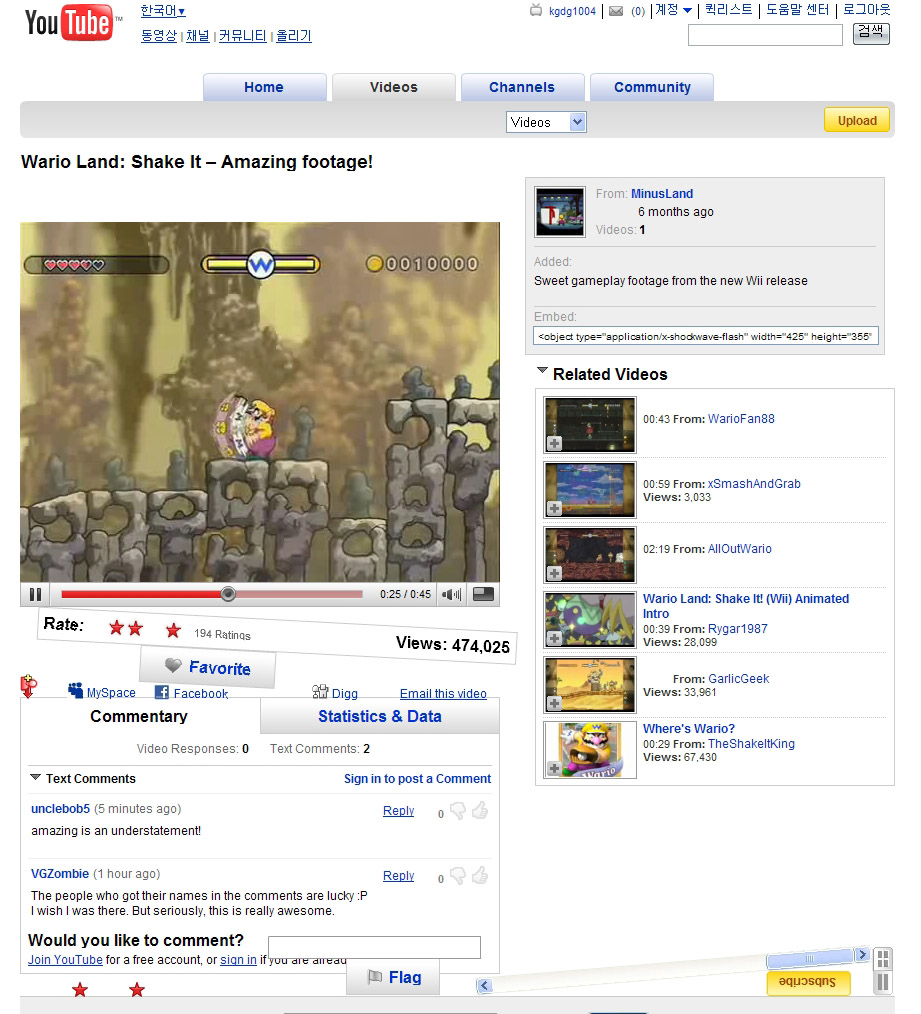Add xSmashAndGrab's video to the queue via plus icon
921x1014 pixels.
(554, 508)
